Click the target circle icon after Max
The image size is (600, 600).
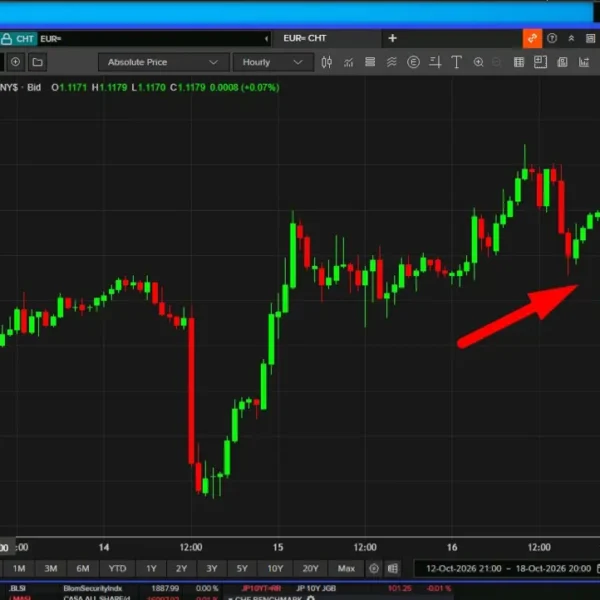[x=374, y=568]
